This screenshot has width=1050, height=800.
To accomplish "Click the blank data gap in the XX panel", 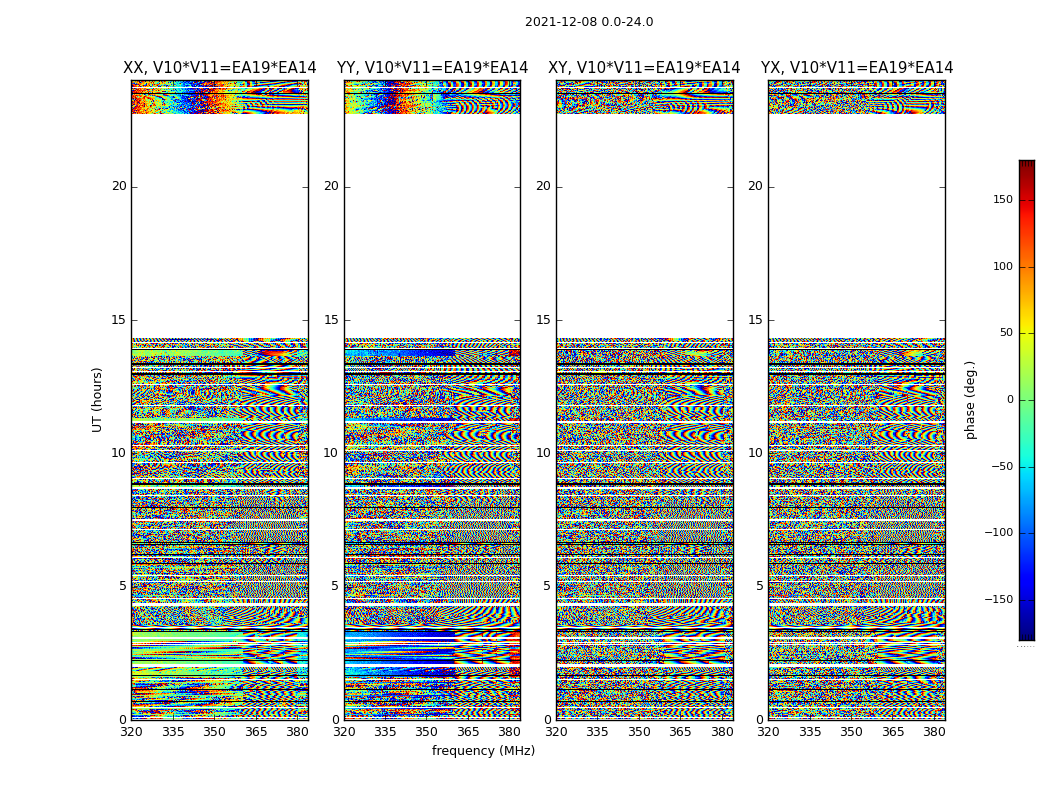I will (219, 225).
